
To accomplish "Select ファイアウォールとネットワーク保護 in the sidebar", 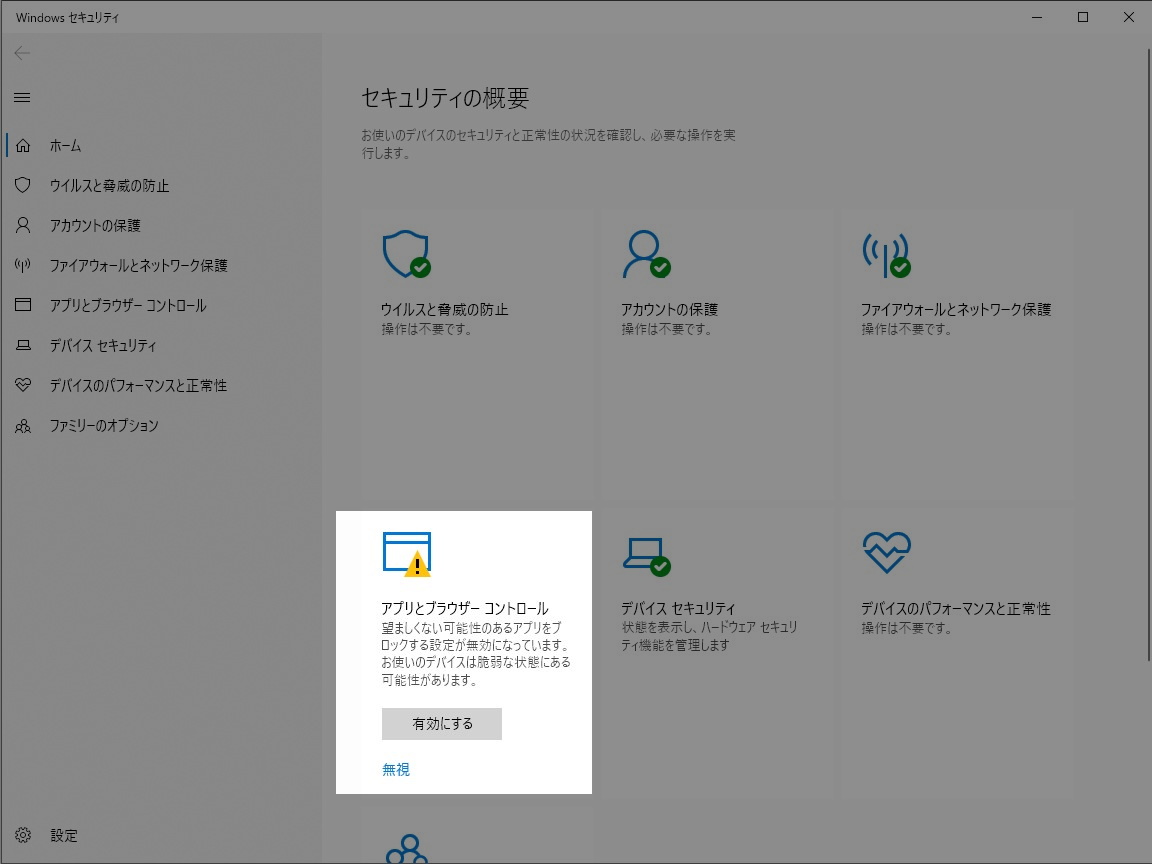I will tap(138, 265).
